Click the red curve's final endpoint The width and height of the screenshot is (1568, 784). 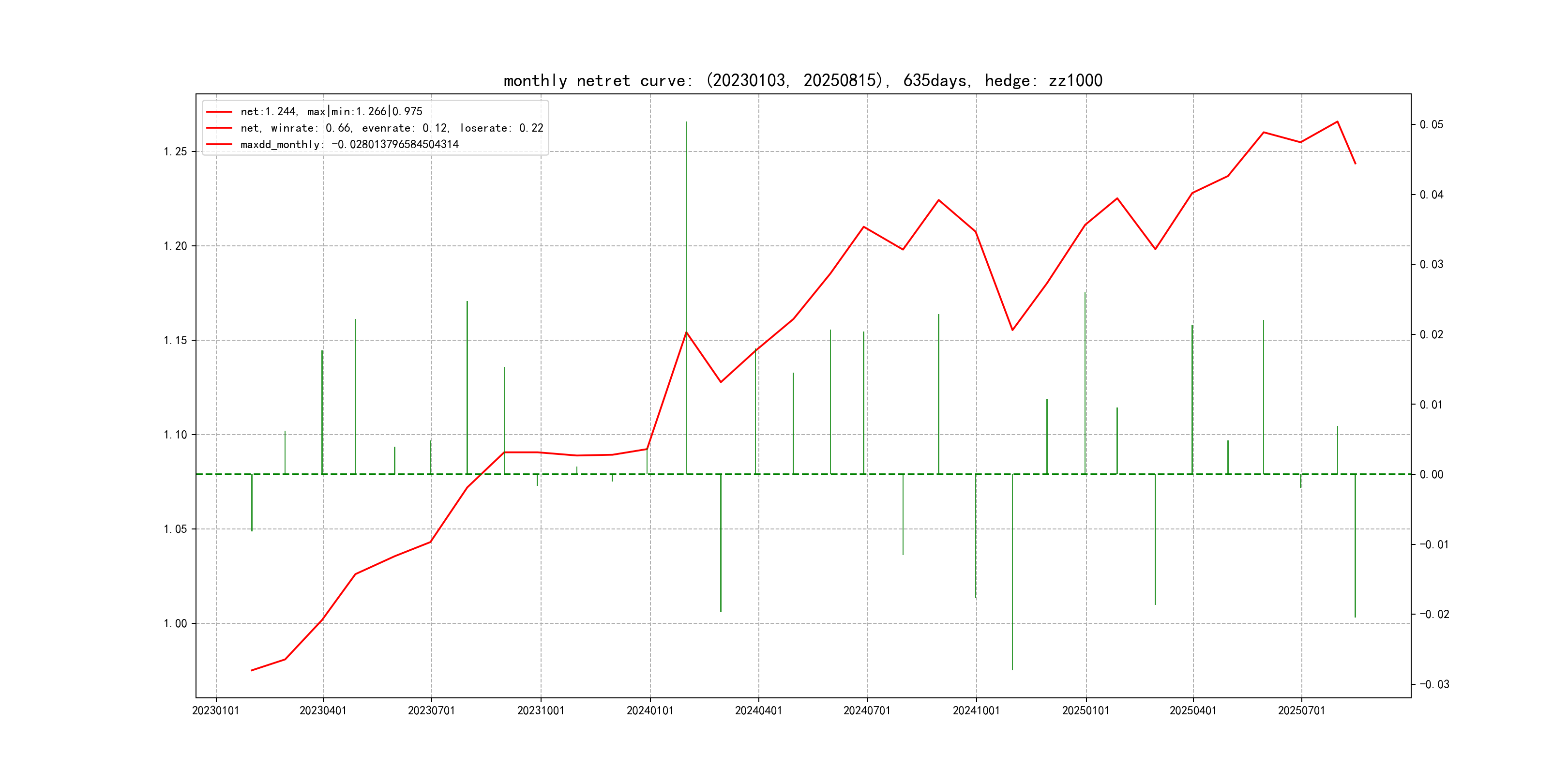tap(1355, 163)
